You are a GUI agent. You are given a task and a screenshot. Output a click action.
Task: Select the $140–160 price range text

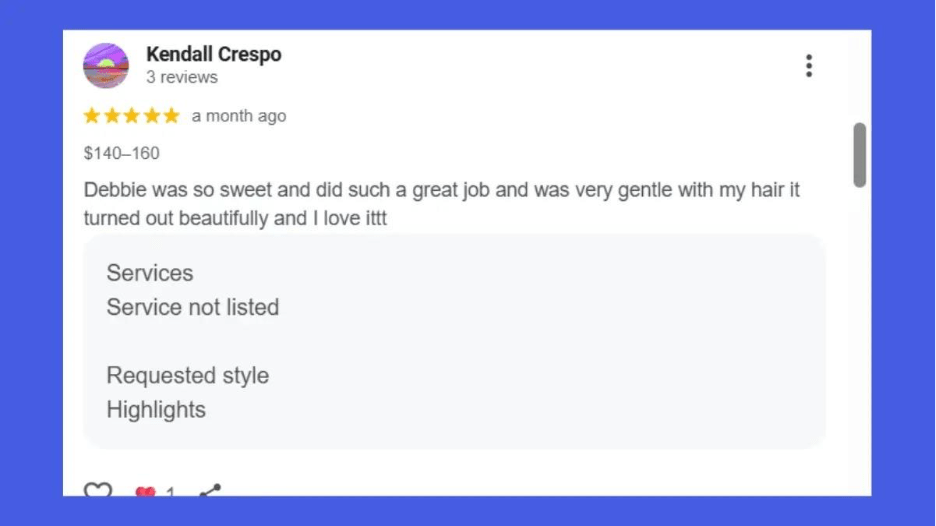(x=121, y=153)
